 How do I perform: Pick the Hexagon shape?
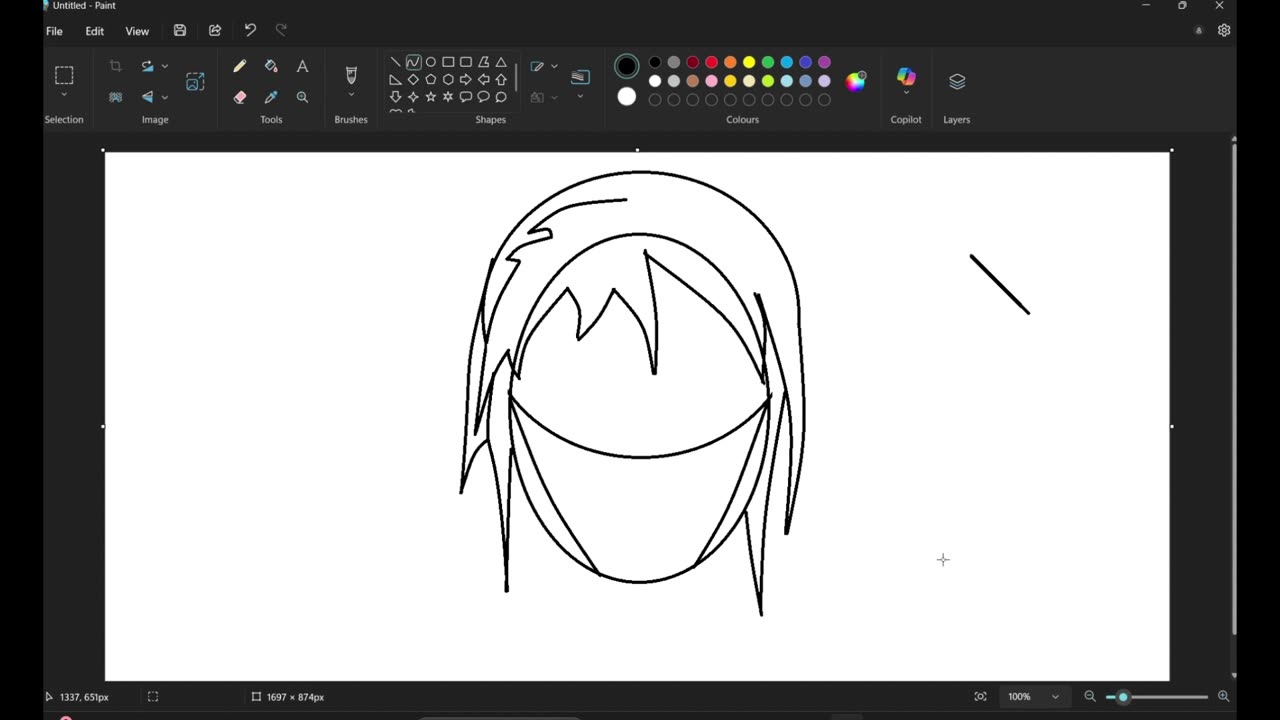(x=448, y=79)
